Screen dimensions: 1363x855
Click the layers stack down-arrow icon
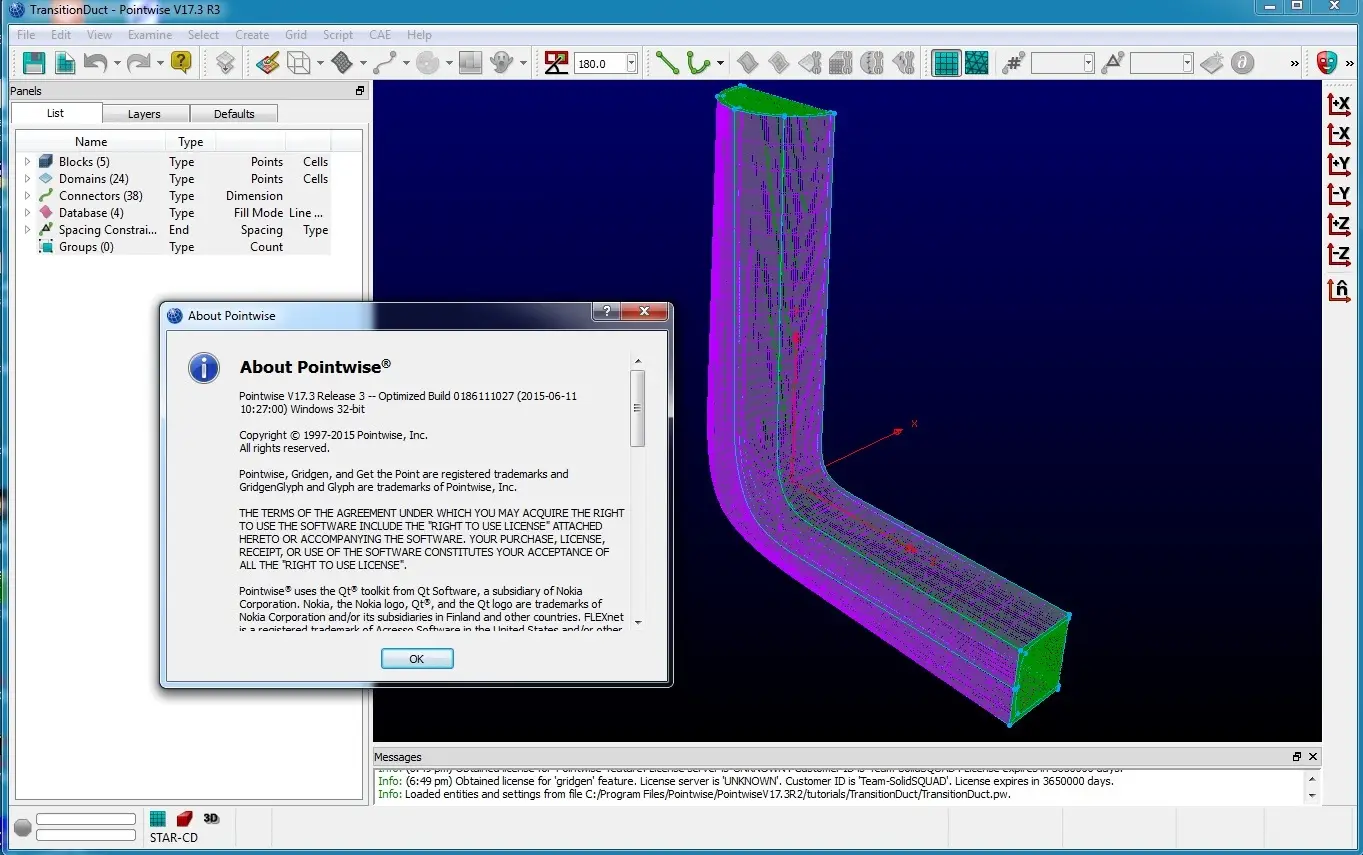click(225, 63)
